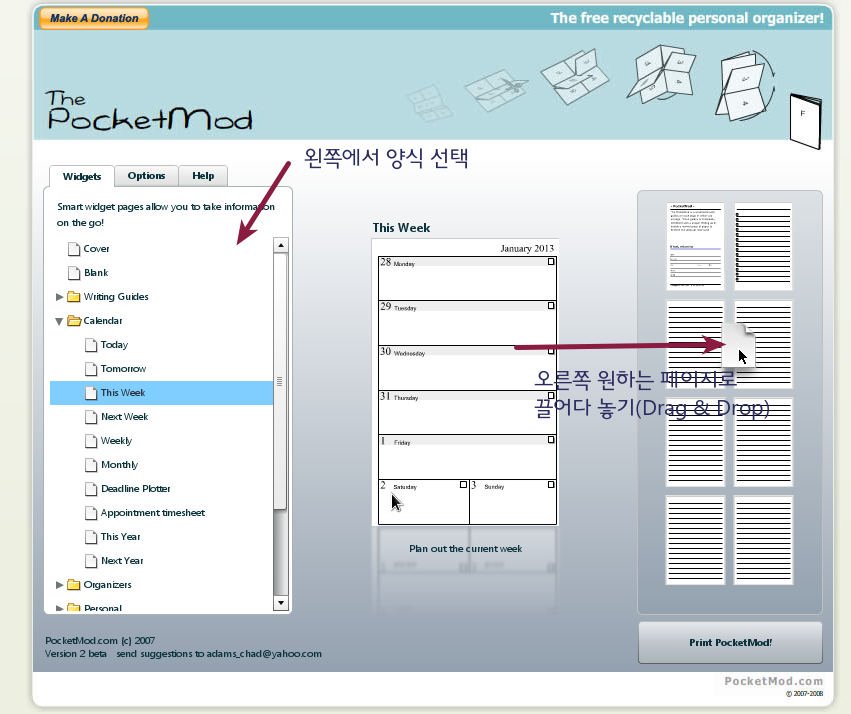
Task: Click the Make A Donation button
Action: click(x=94, y=18)
